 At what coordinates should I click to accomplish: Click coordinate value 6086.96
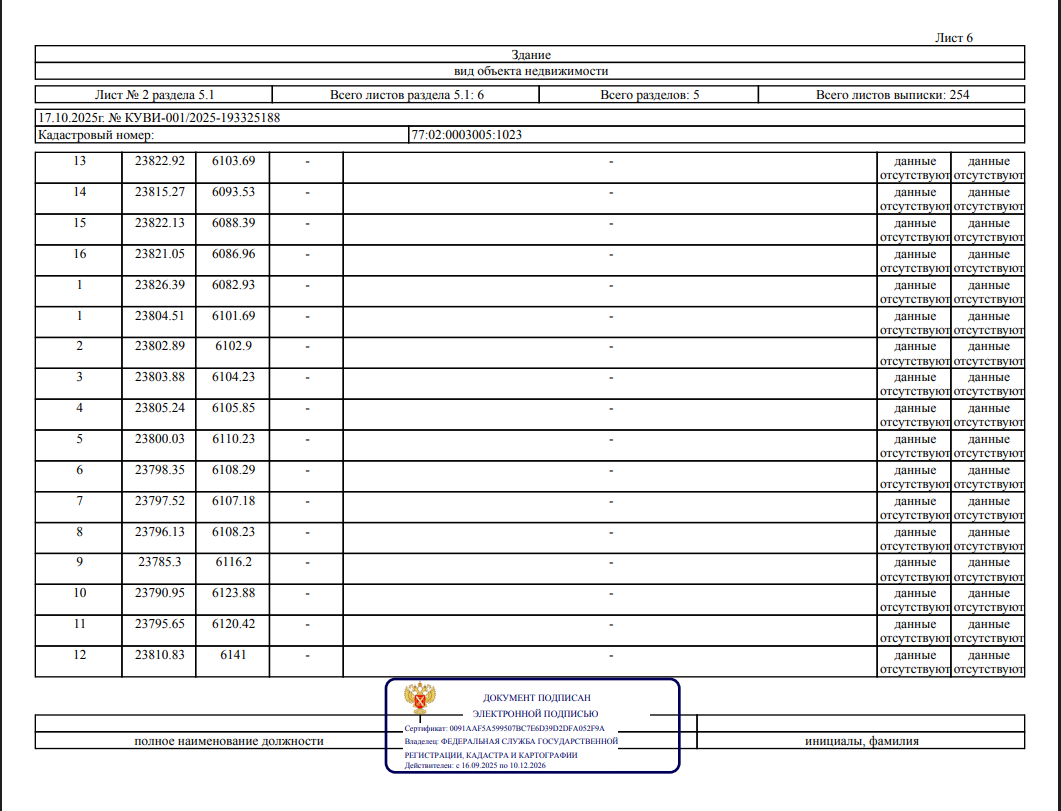click(x=233, y=254)
